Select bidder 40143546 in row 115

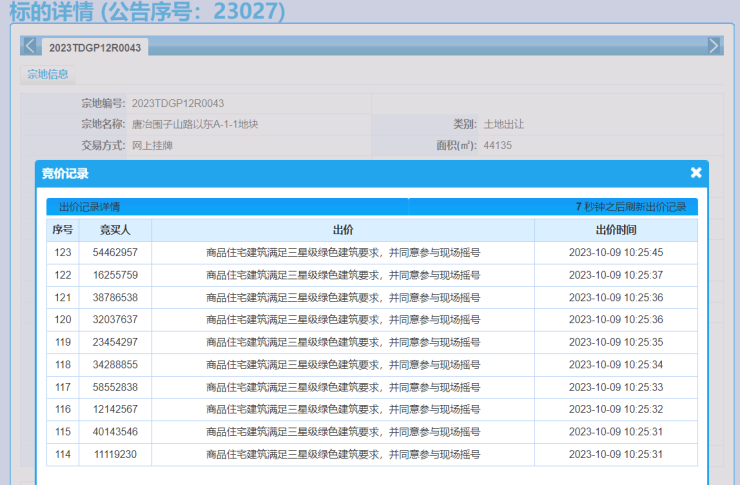point(115,432)
